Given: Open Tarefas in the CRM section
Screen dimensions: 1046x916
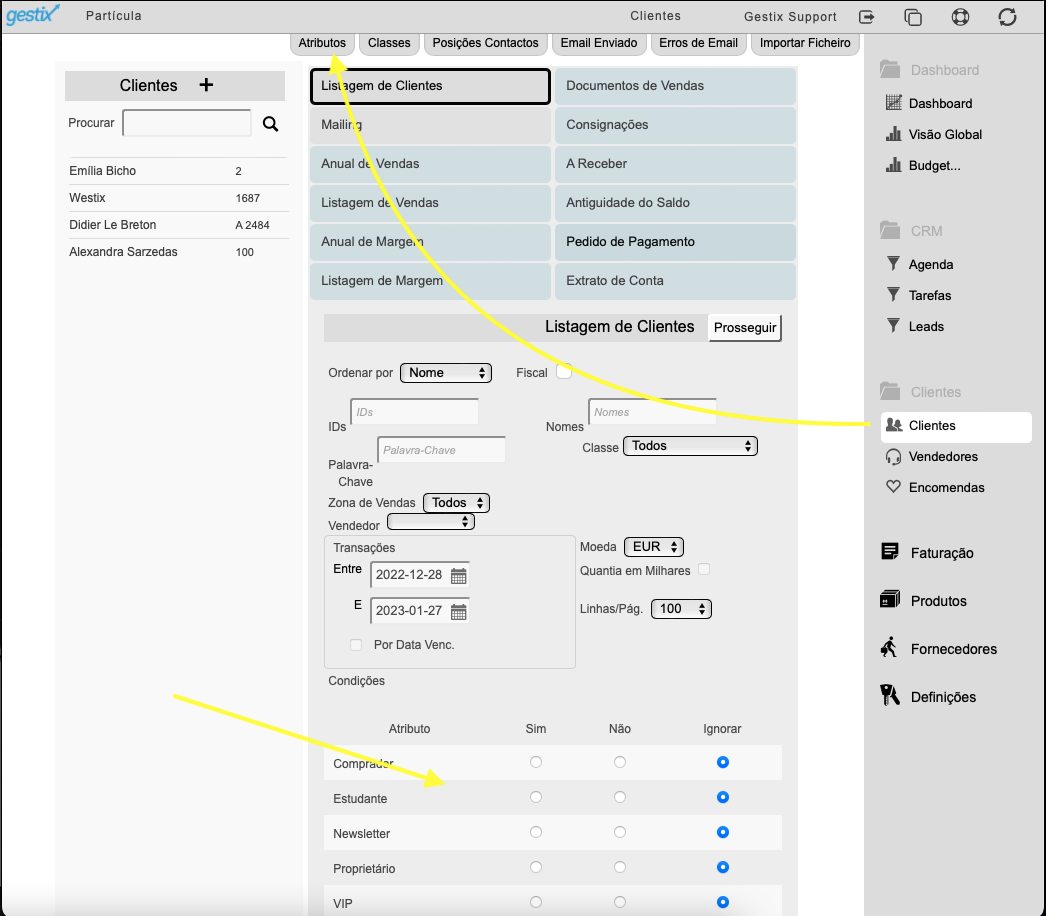Looking at the screenshot, I should point(929,295).
